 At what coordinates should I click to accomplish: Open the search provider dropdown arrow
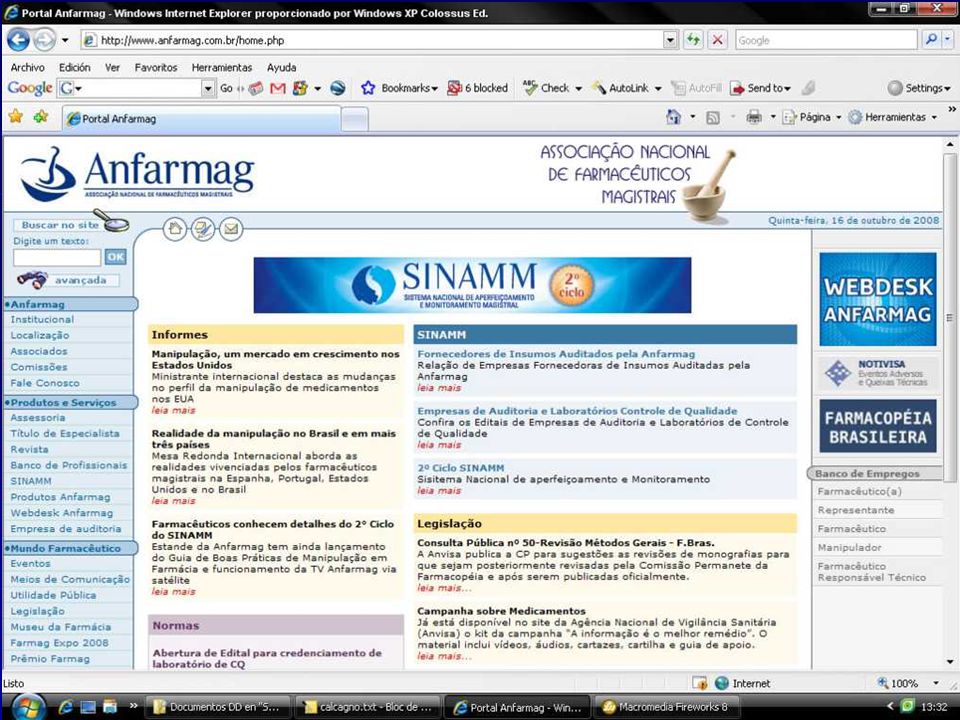[947, 40]
